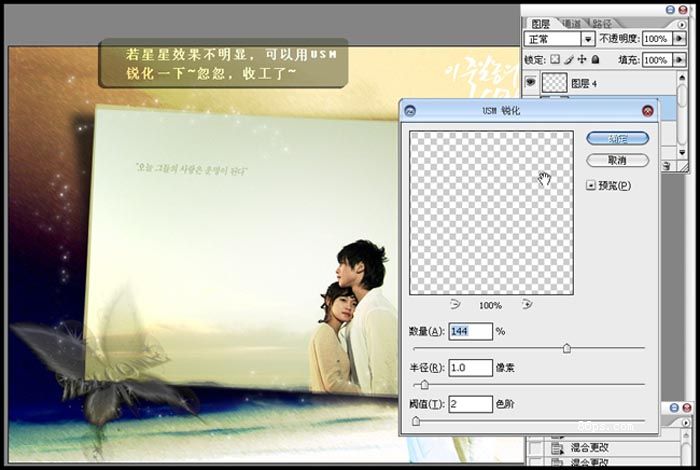The height and width of the screenshot is (470, 700).
Task: Open the 不透明度 opacity slider arrow
Action: coord(679,39)
